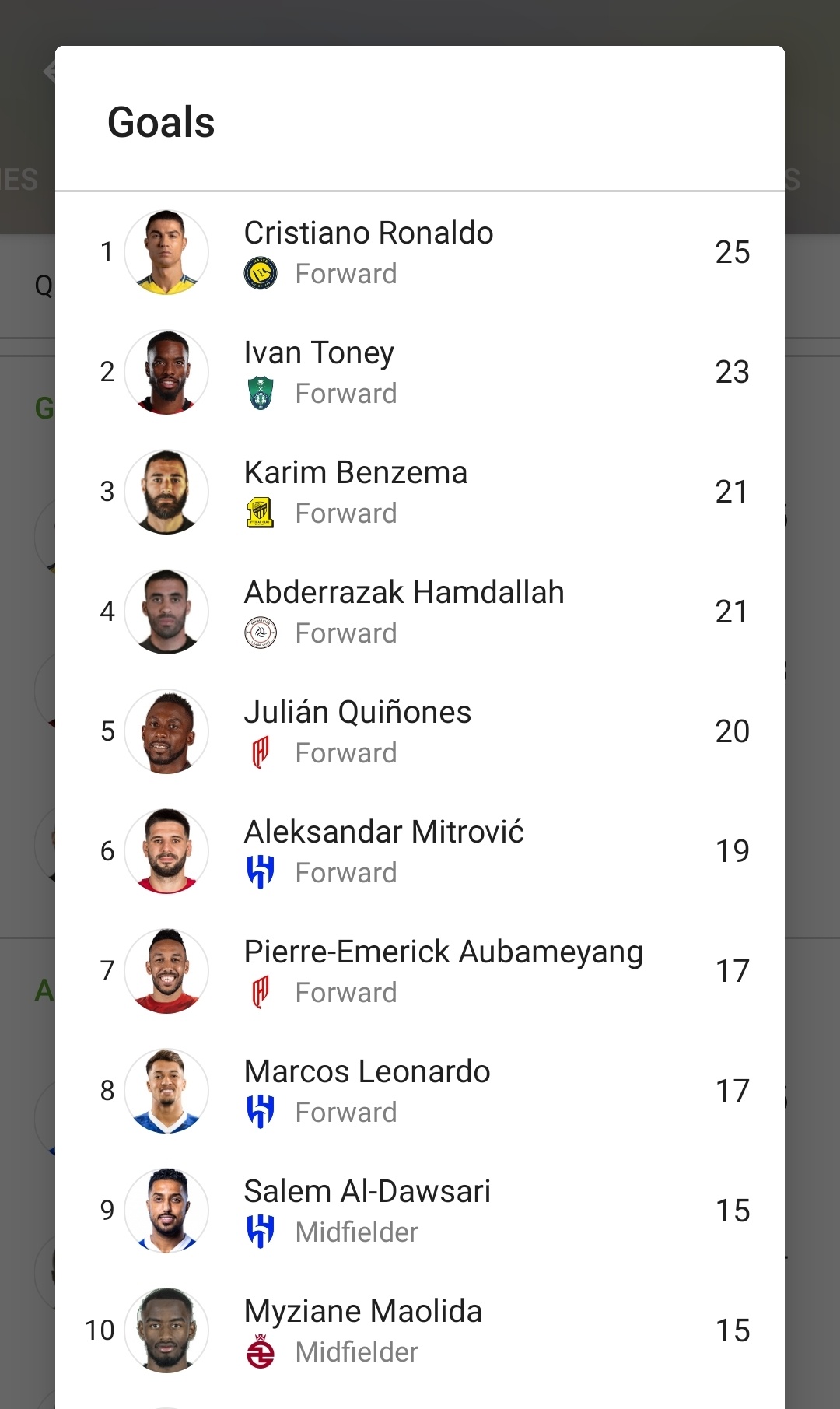The width and height of the screenshot is (840, 1409).
Task: Tap the Al-Ittihad yellow badge under Benzema
Action: click(261, 513)
